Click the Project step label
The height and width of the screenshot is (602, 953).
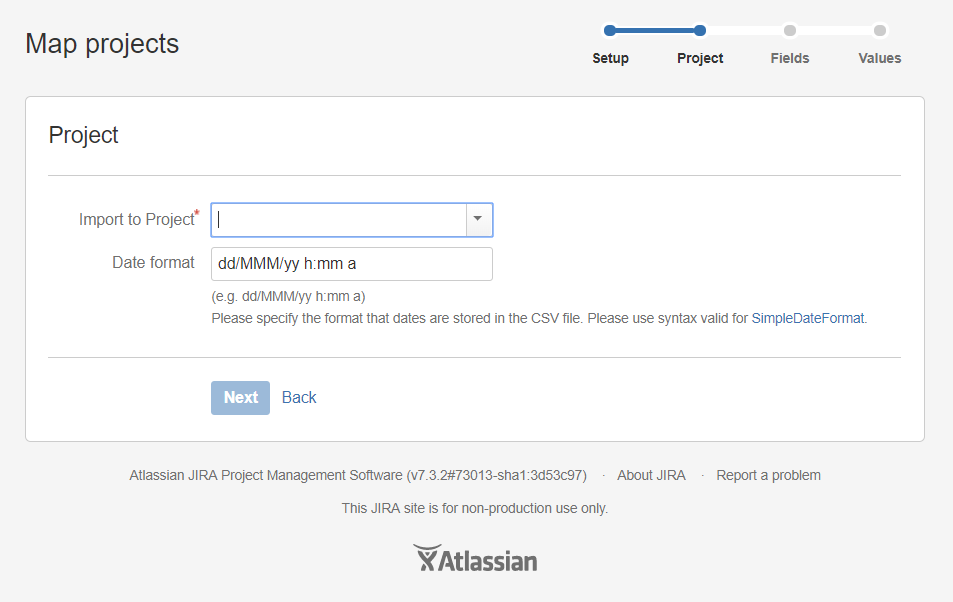point(700,58)
